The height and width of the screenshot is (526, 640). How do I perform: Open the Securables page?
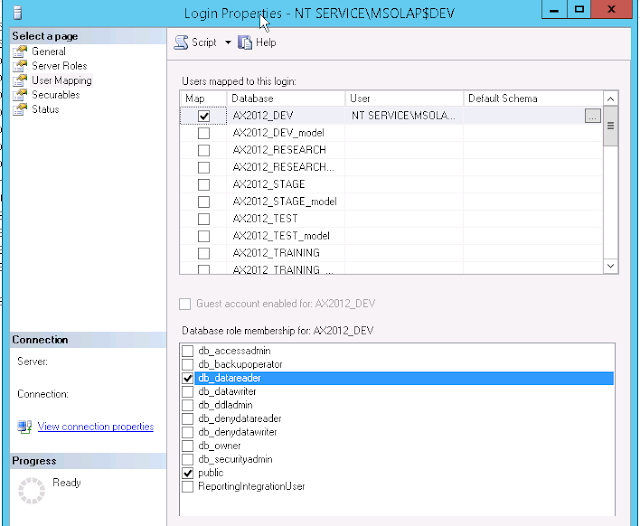(x=56, y=95)
